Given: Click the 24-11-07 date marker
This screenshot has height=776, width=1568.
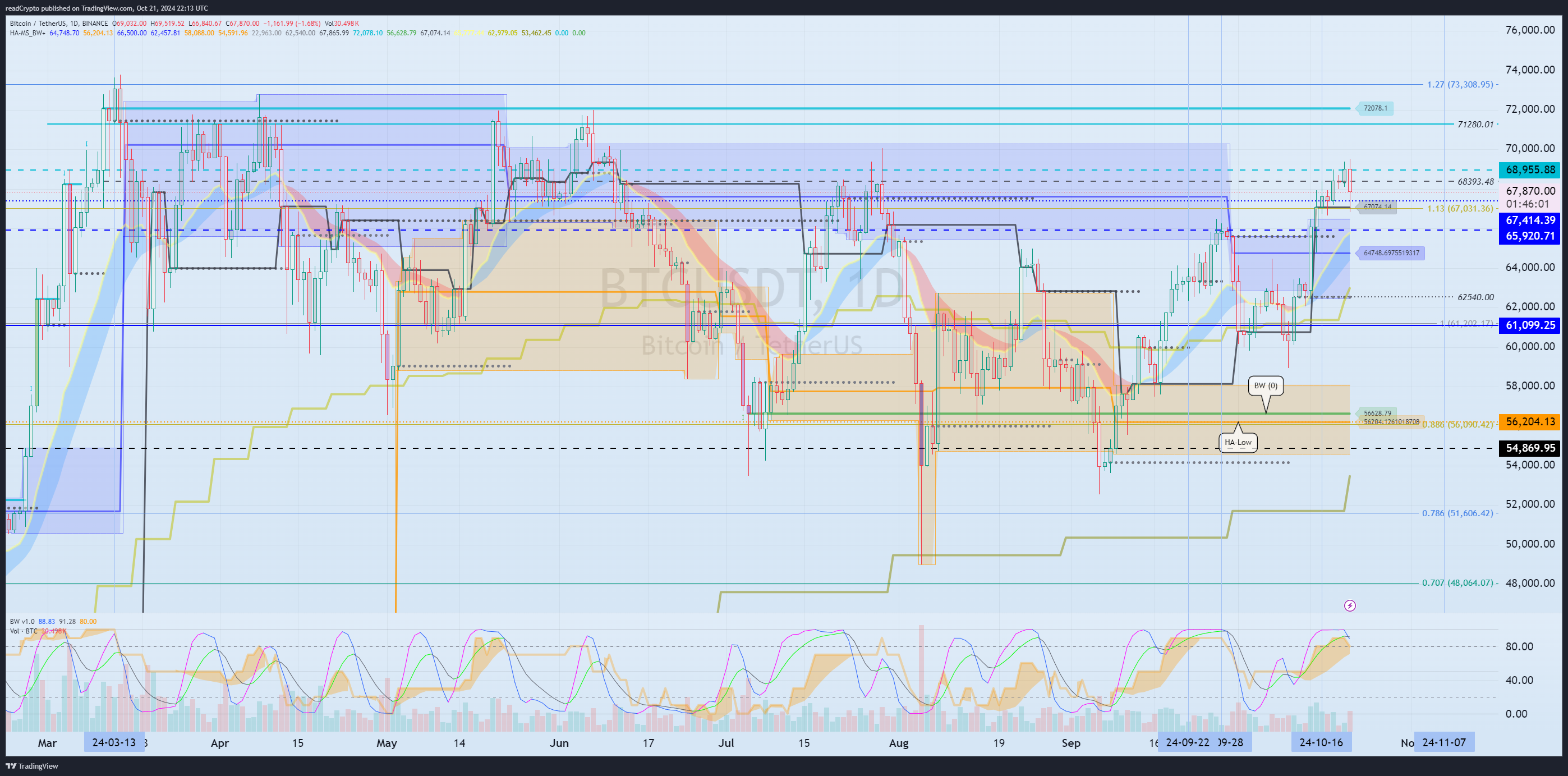Looking at the screenshot, I should 1444,742.
